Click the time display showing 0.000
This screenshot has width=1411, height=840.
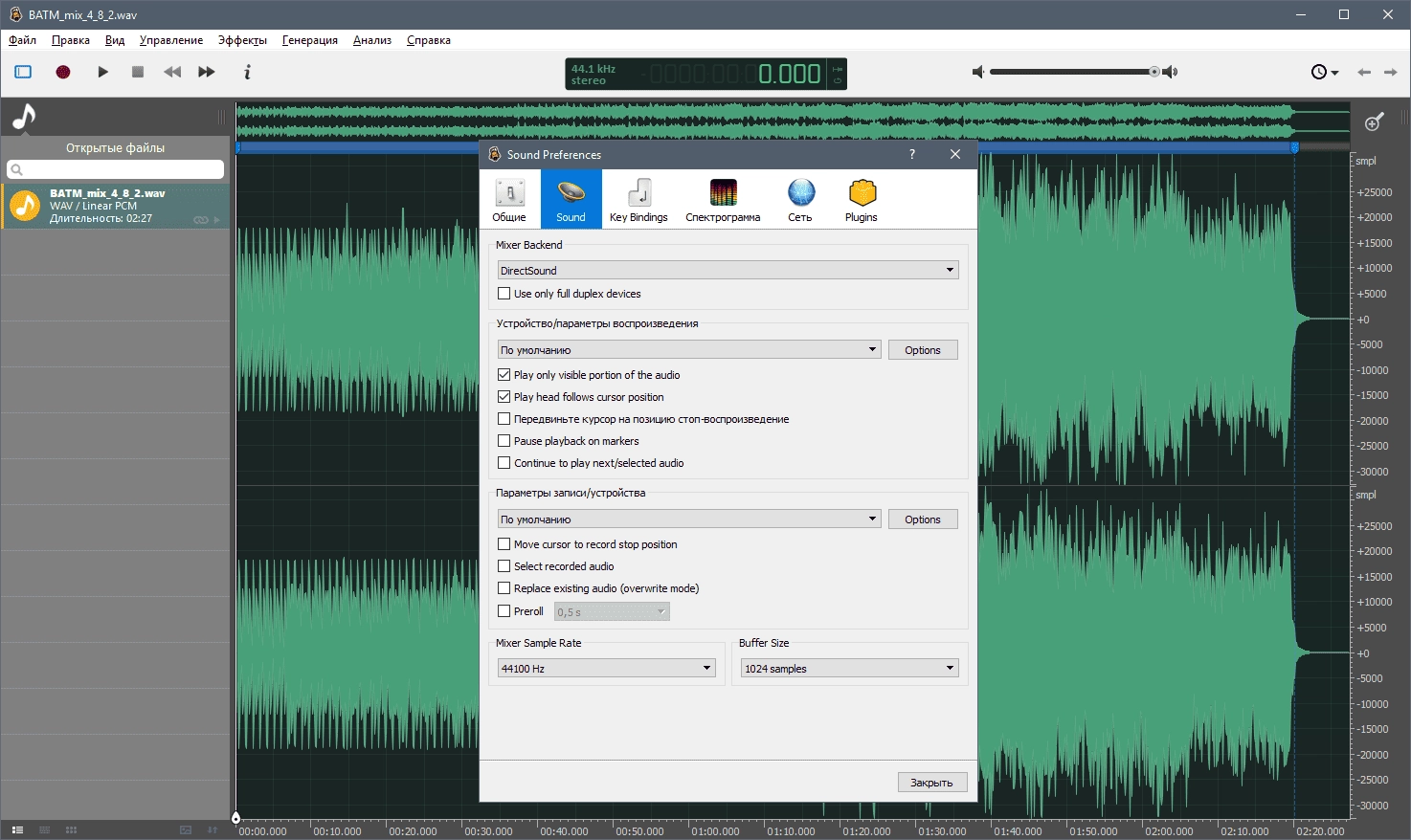pyautogui.click(x=705, y=74)
